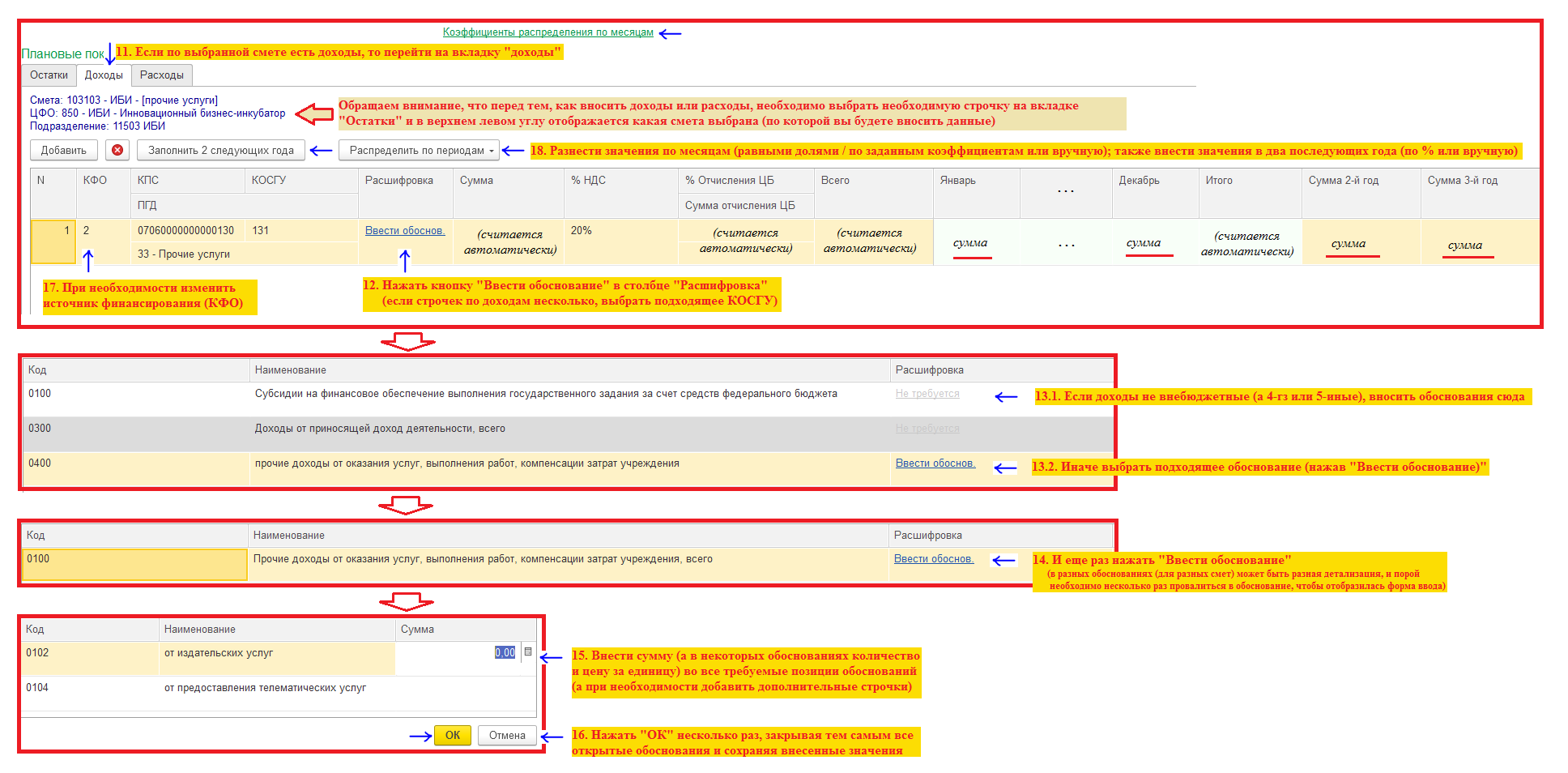Open the 'Доходы' tab
Image resolution: width=1568 pixels, height=773 pixels.
point(104,75)
